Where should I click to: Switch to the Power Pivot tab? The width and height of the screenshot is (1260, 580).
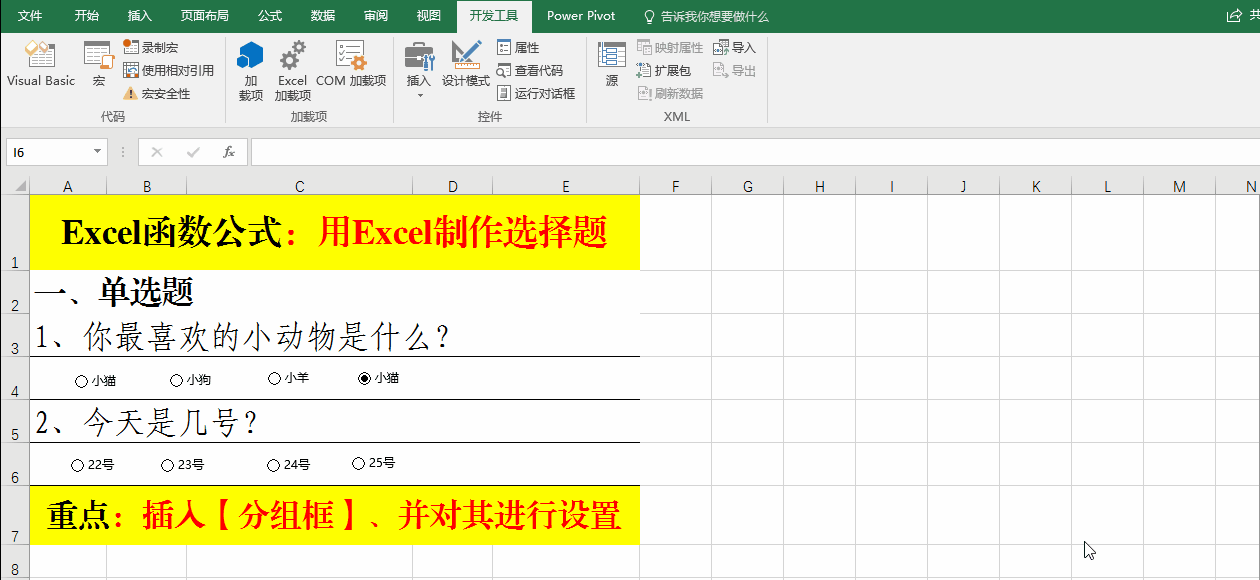pos(581,16)
